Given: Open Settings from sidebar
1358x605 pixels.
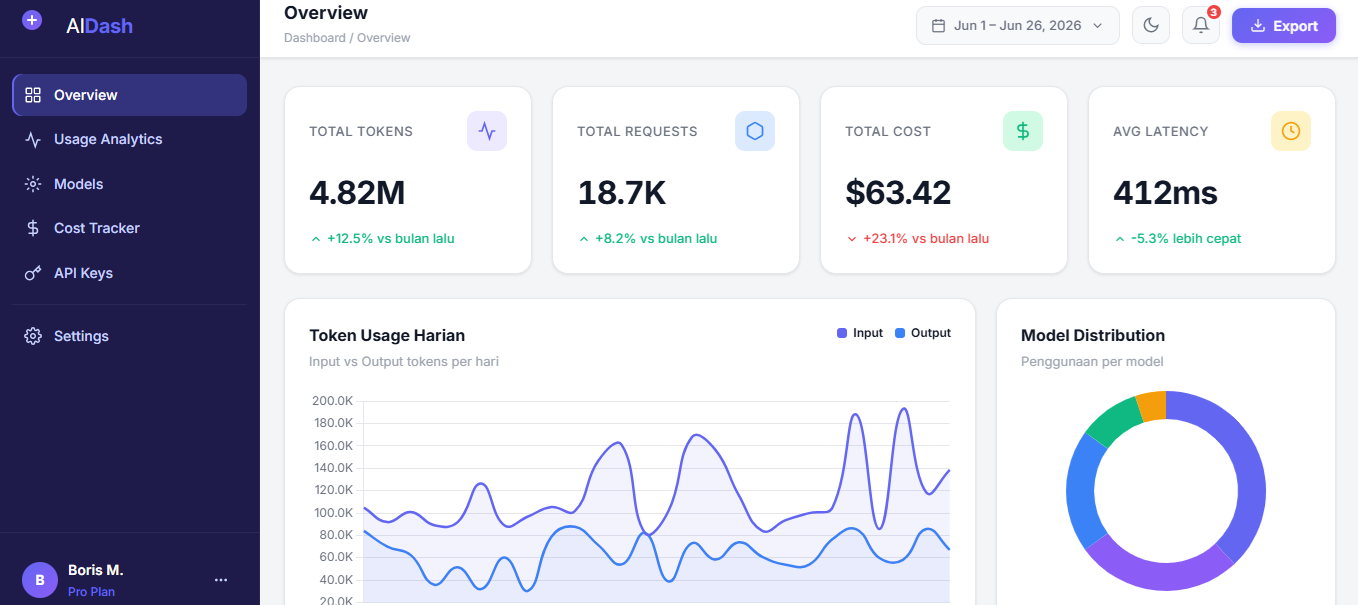Looking at the screenshot, I should pos(130,336).
